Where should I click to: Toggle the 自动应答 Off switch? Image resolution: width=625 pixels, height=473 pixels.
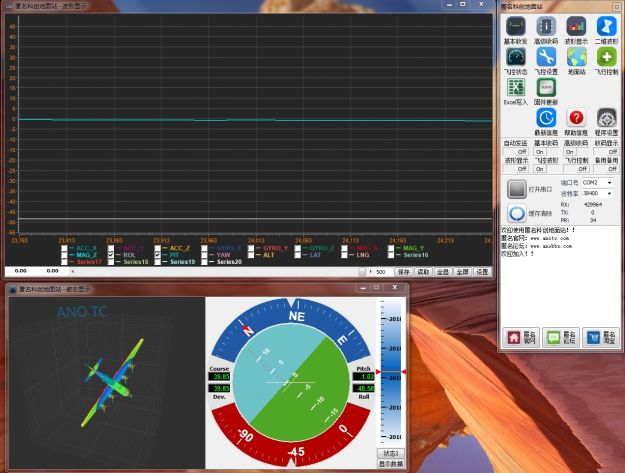[515, 152]
